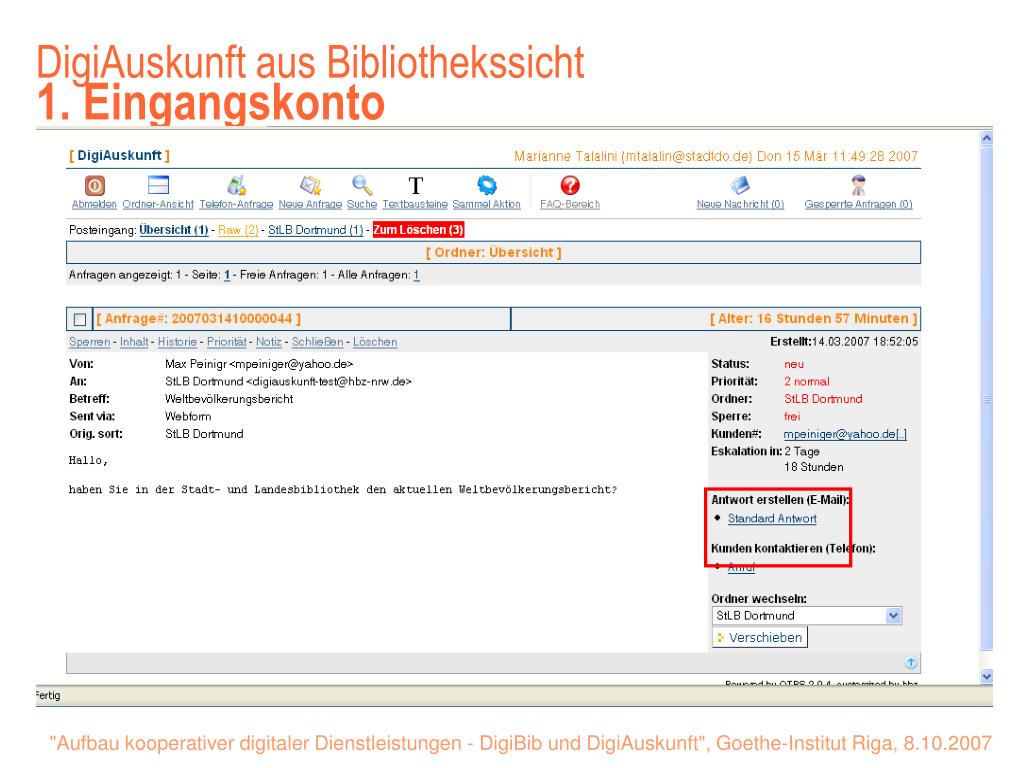Open the Ordner-Ansicht folder view icon
1024x768 pixels.
pos(158,185)
